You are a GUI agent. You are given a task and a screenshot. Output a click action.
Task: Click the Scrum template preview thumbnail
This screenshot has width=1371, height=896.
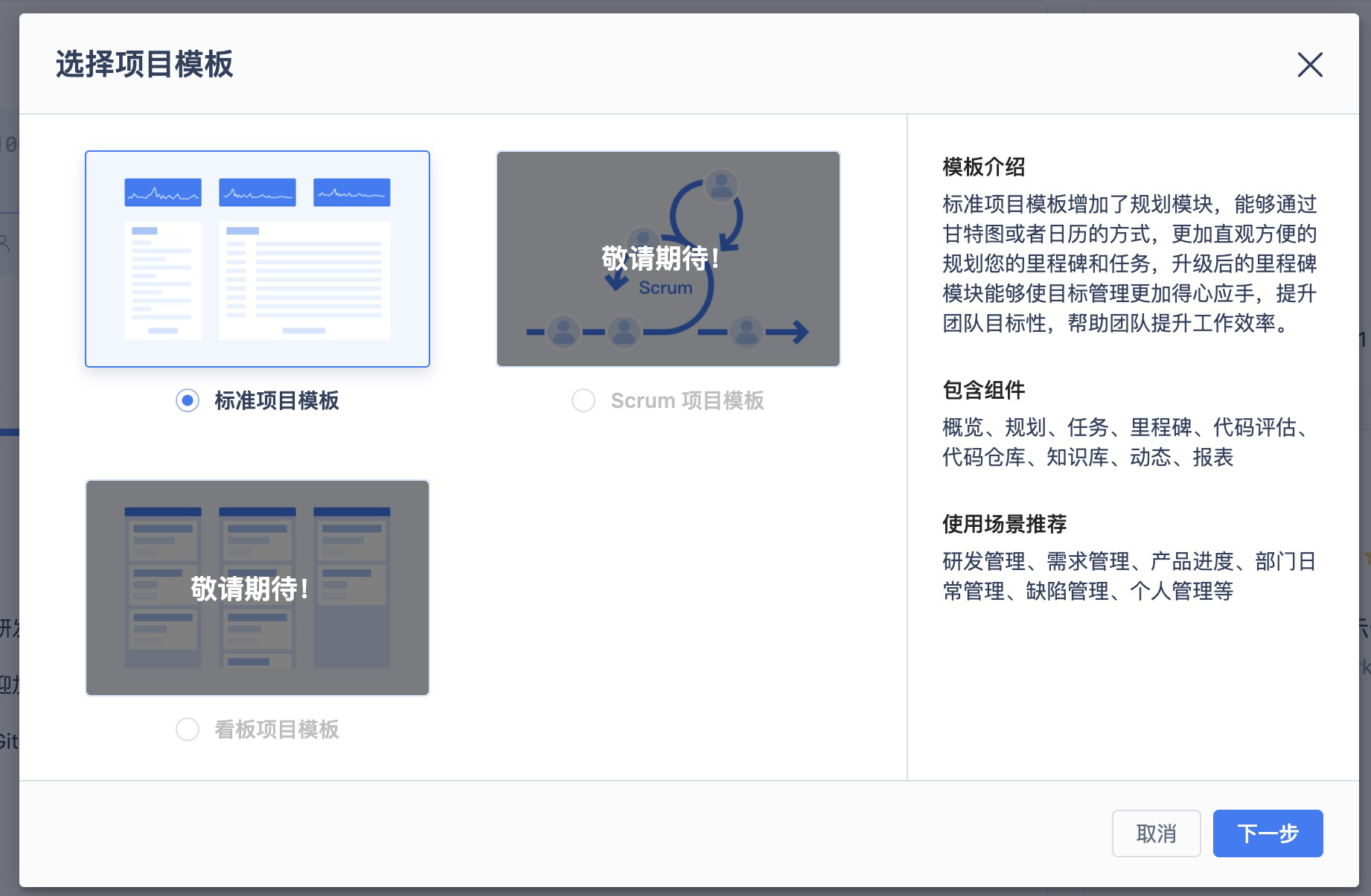point(668,259)
